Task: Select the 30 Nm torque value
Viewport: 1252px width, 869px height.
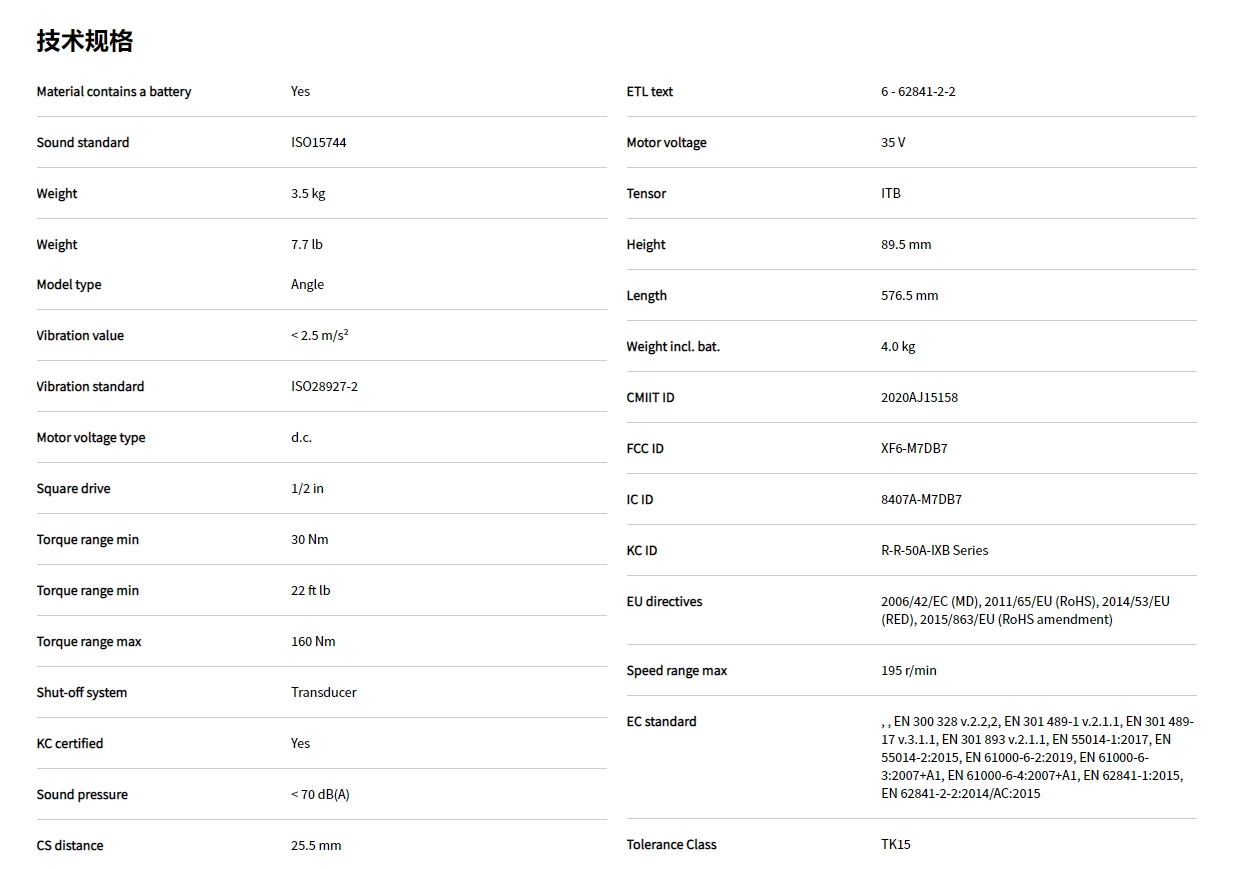Action: (x=310, y=540)
